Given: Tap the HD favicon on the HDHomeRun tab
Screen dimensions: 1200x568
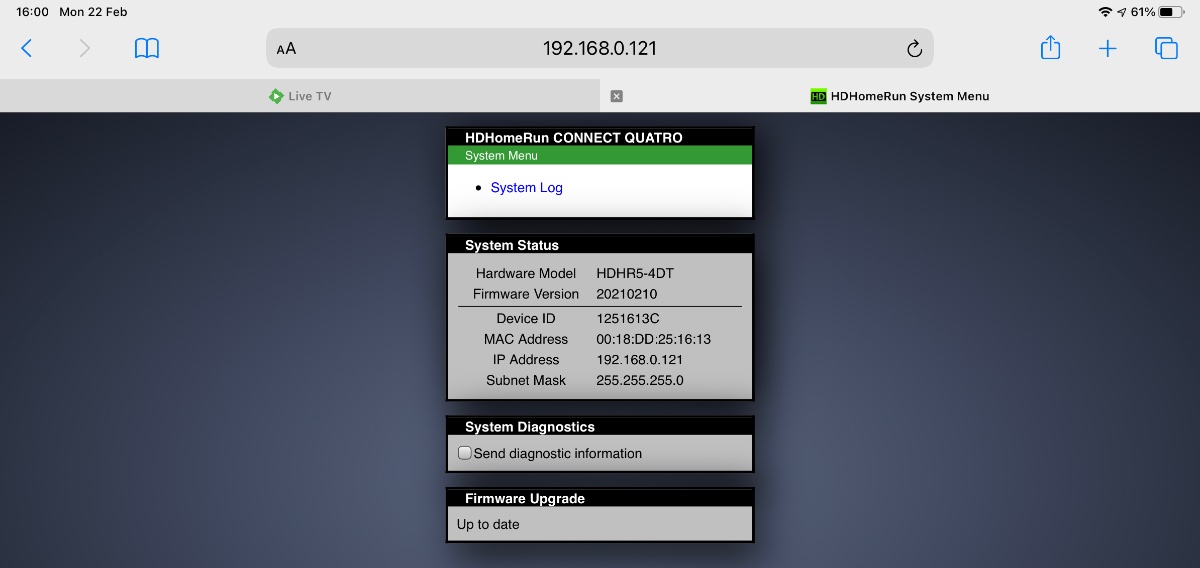Looking at the screenshot, I should 818,96.
